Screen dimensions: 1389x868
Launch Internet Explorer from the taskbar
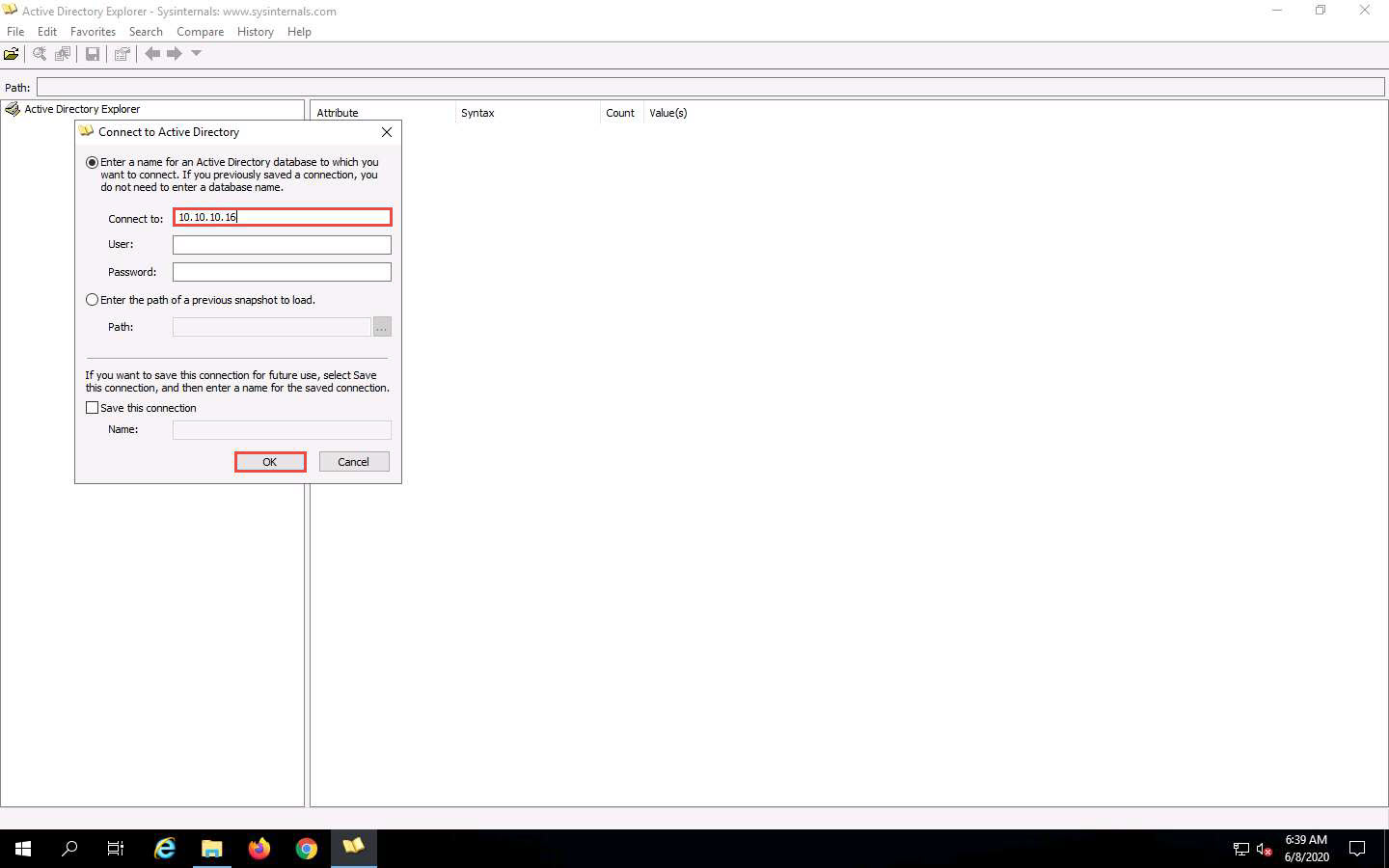(165, 849)
